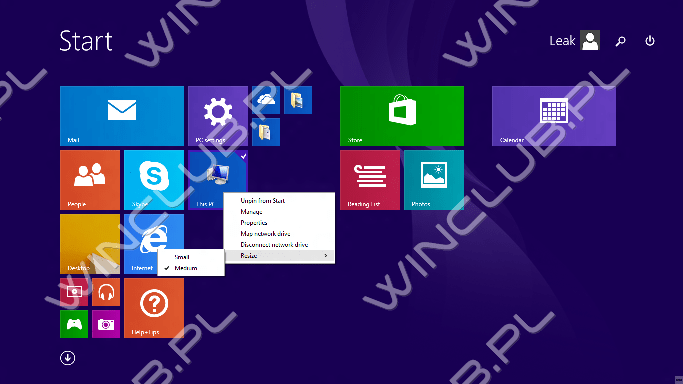Open the Help+Tips tile
The image size is (683, 384).
click(154, 308)
